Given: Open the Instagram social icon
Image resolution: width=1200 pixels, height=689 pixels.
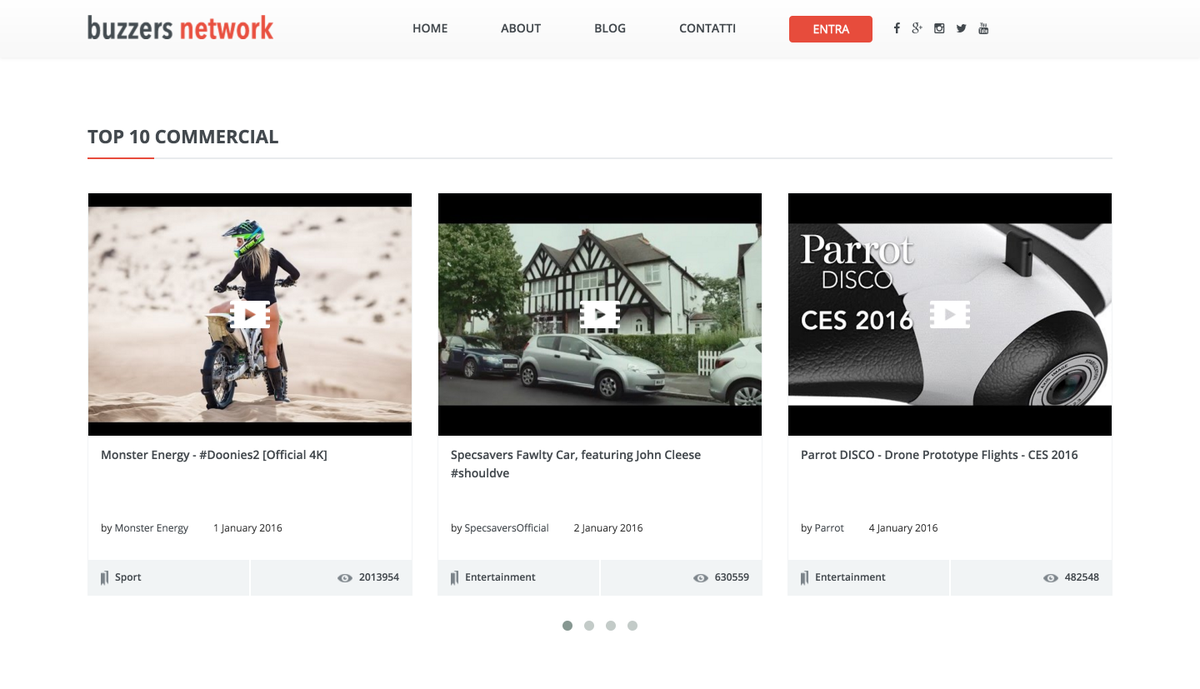Looking at the screenshot, I should click(x=939, y=28).
